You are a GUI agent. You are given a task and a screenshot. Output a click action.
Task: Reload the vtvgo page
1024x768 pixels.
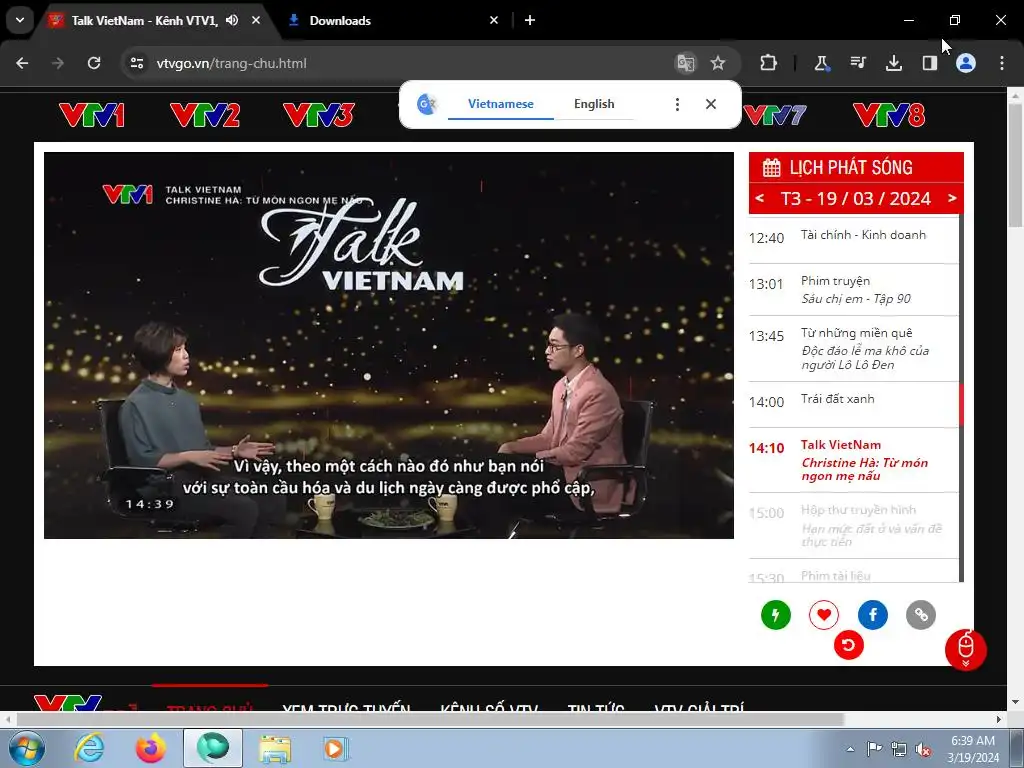point(94,63)
